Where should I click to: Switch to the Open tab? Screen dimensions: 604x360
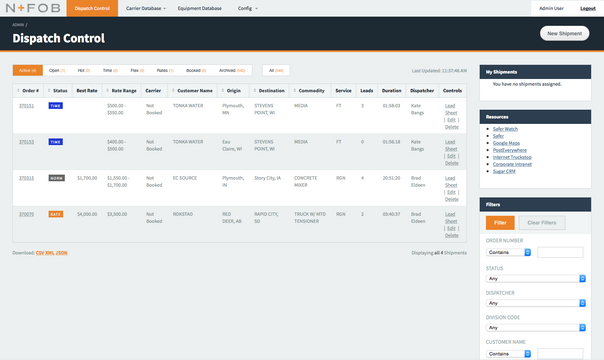57,70
